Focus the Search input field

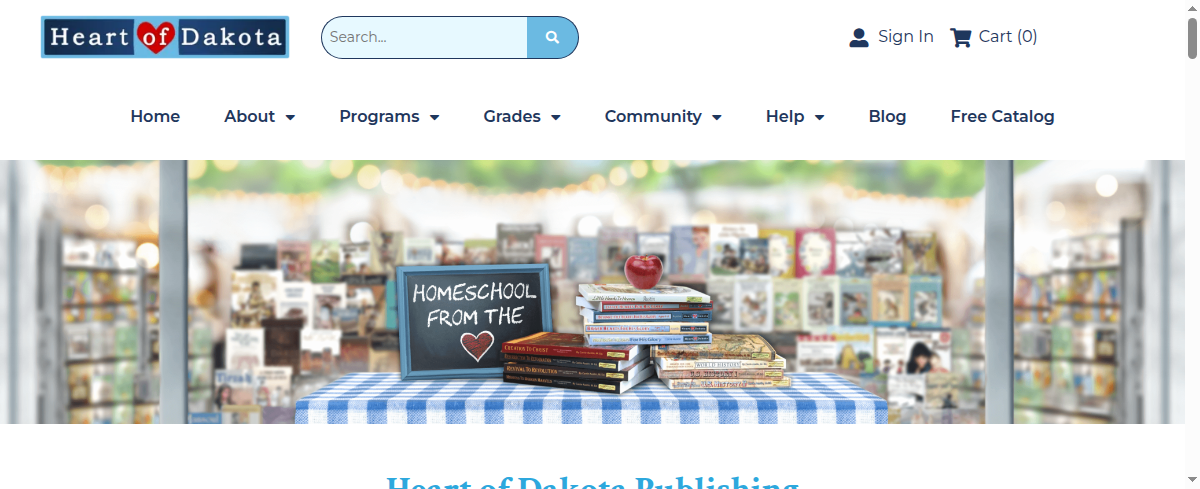(x=424, y=37)
